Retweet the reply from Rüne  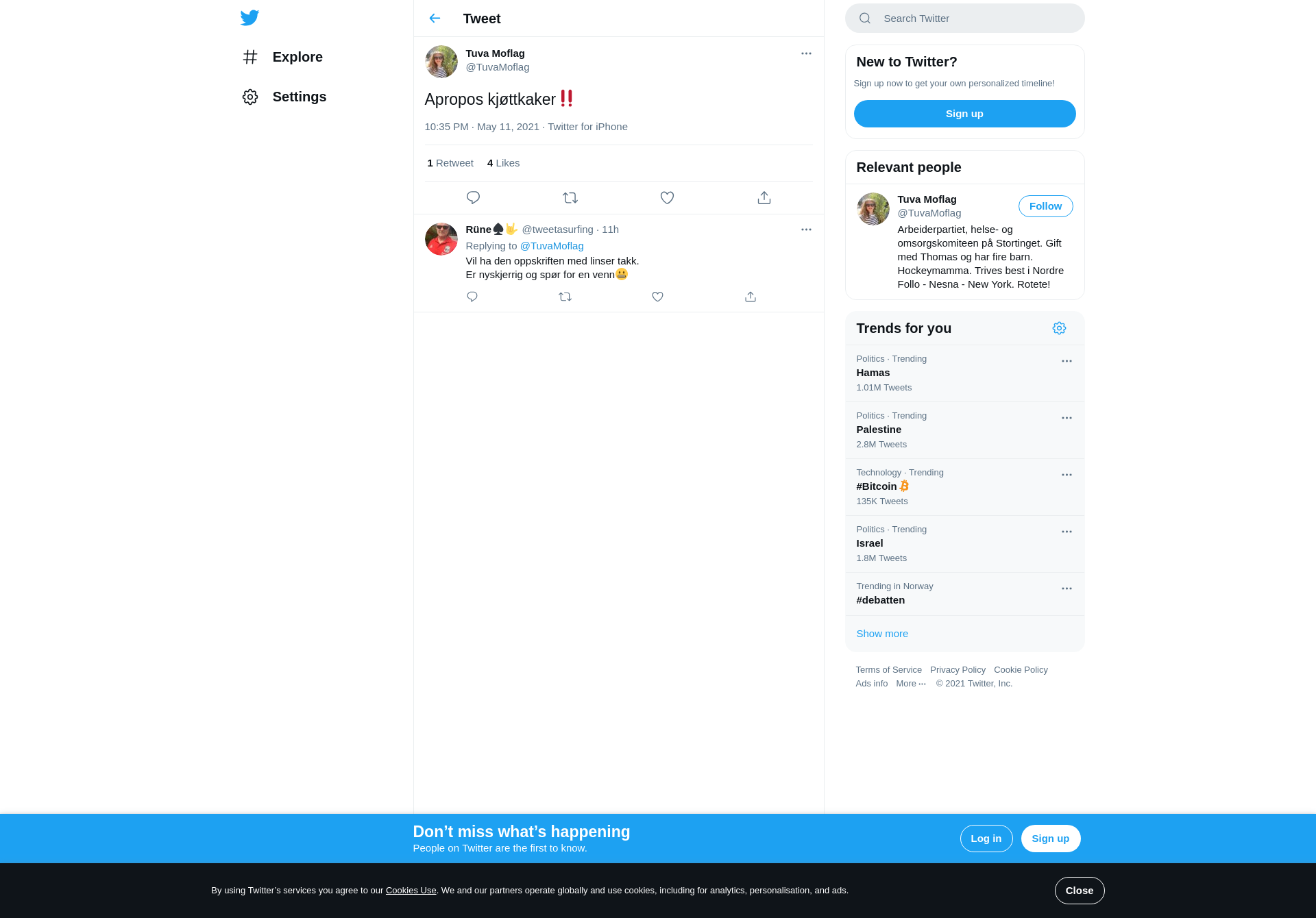(x=565, y=297)
